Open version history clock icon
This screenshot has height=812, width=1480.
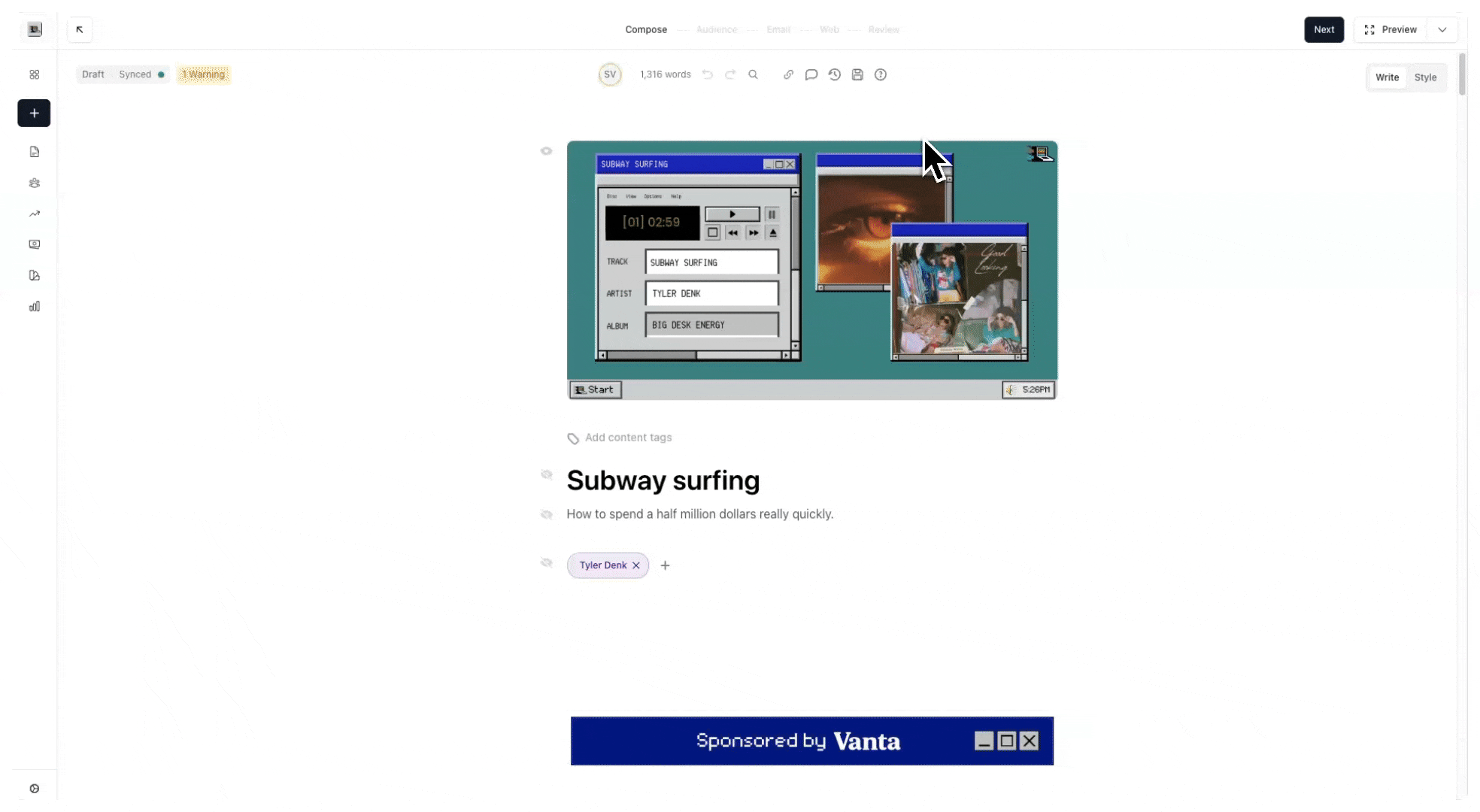coord(835,74)
